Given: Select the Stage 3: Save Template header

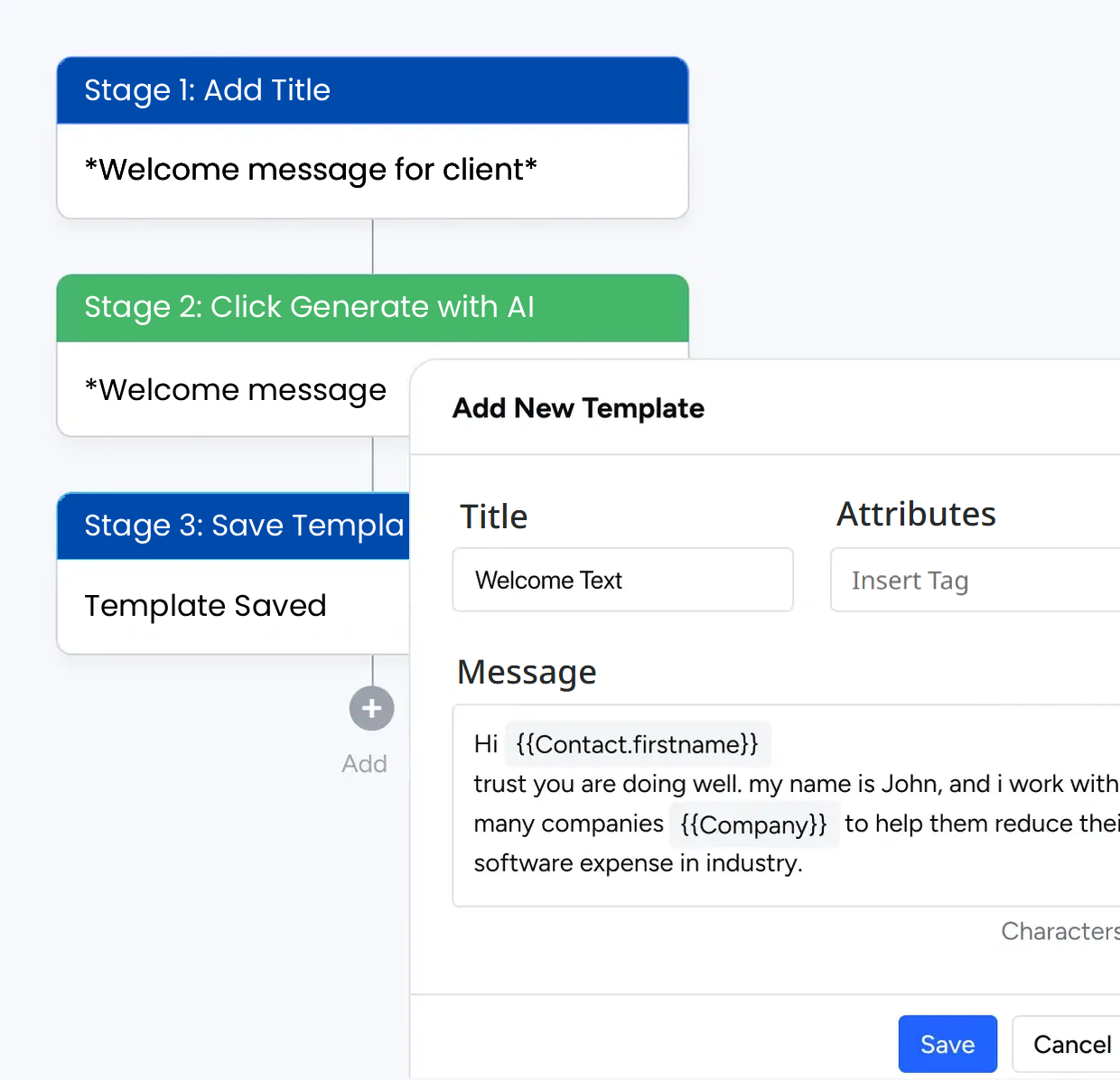Looking at the screenshot, I should click(235, 526).
